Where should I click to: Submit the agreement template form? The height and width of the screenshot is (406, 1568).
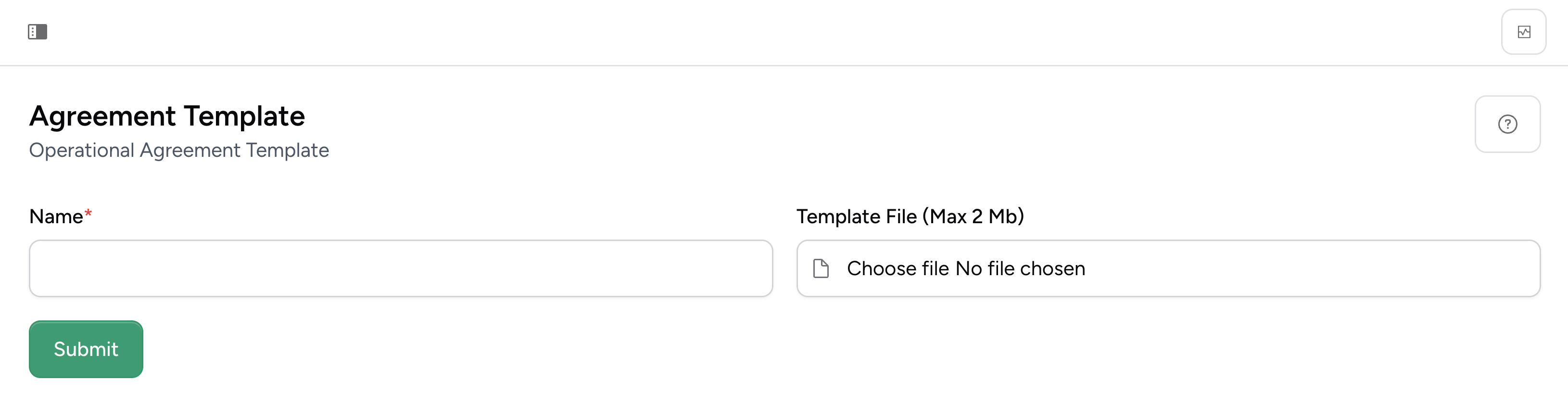(86, 349)
